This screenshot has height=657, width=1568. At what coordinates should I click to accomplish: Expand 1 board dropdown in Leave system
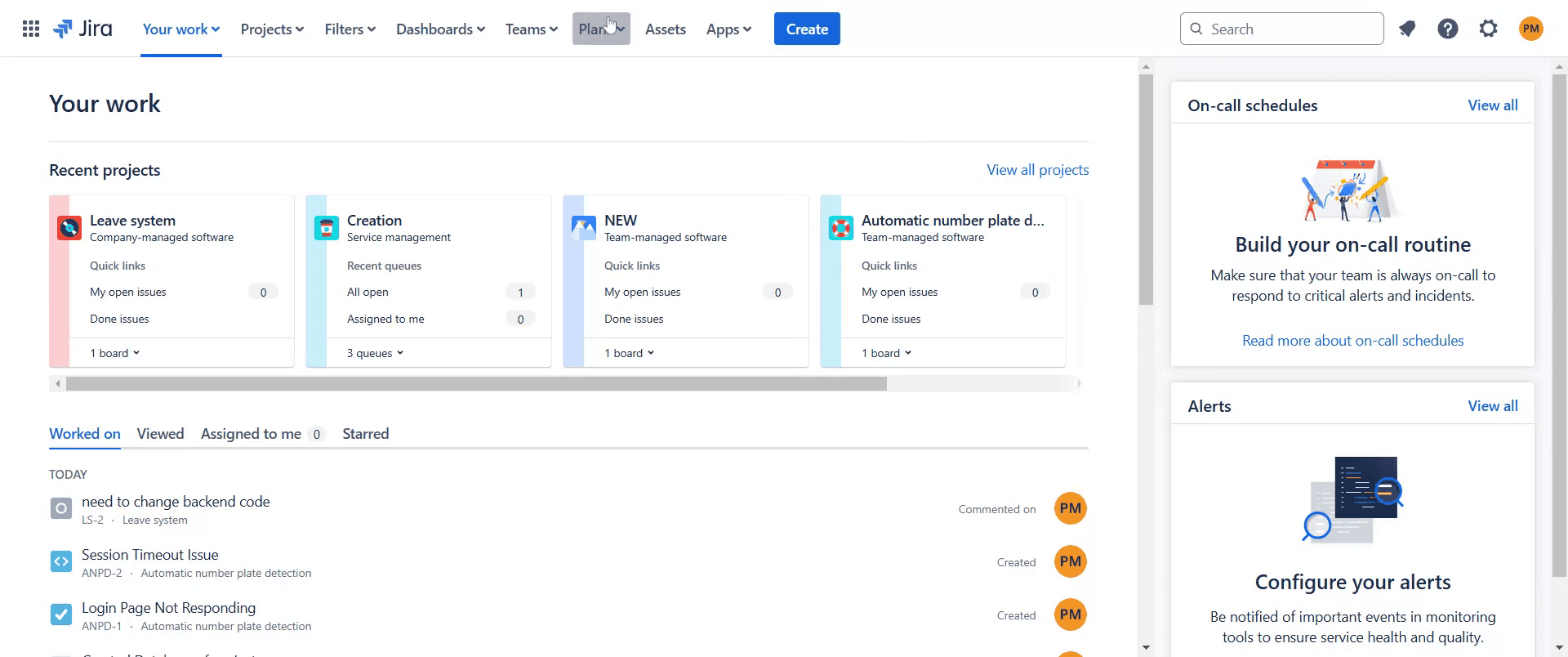(115, 353)
